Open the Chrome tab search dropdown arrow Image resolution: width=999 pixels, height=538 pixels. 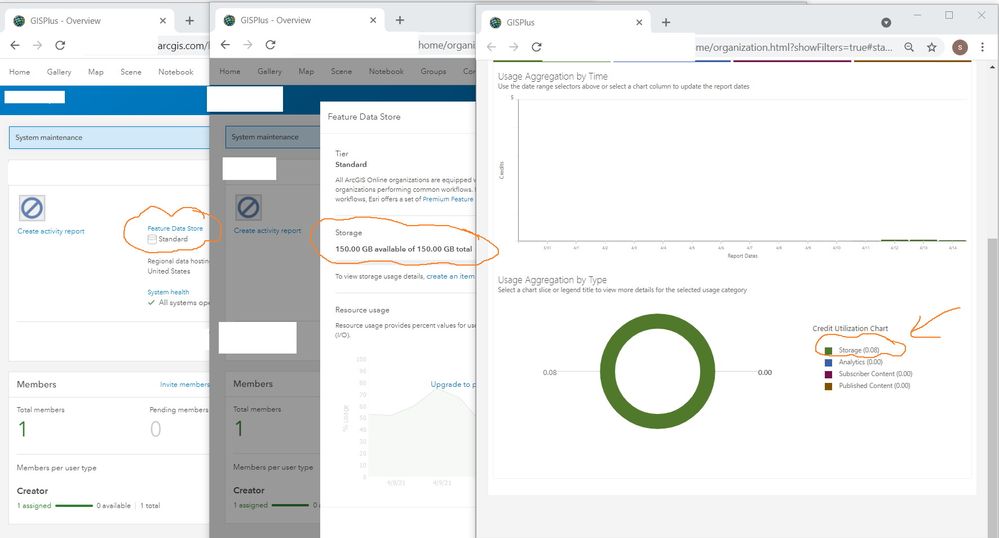coord(886,22)
